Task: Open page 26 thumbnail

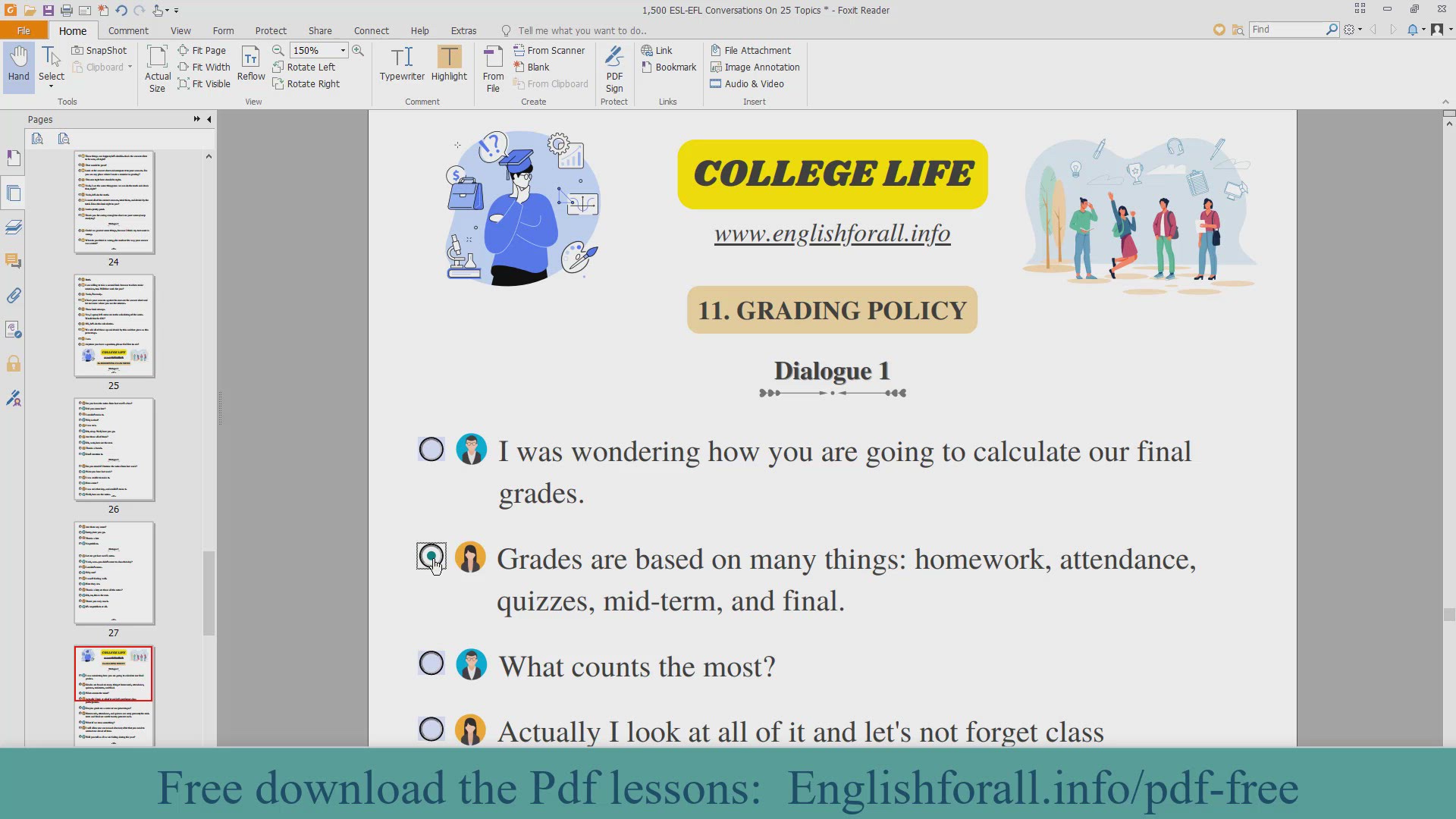Action: [114, 450]
